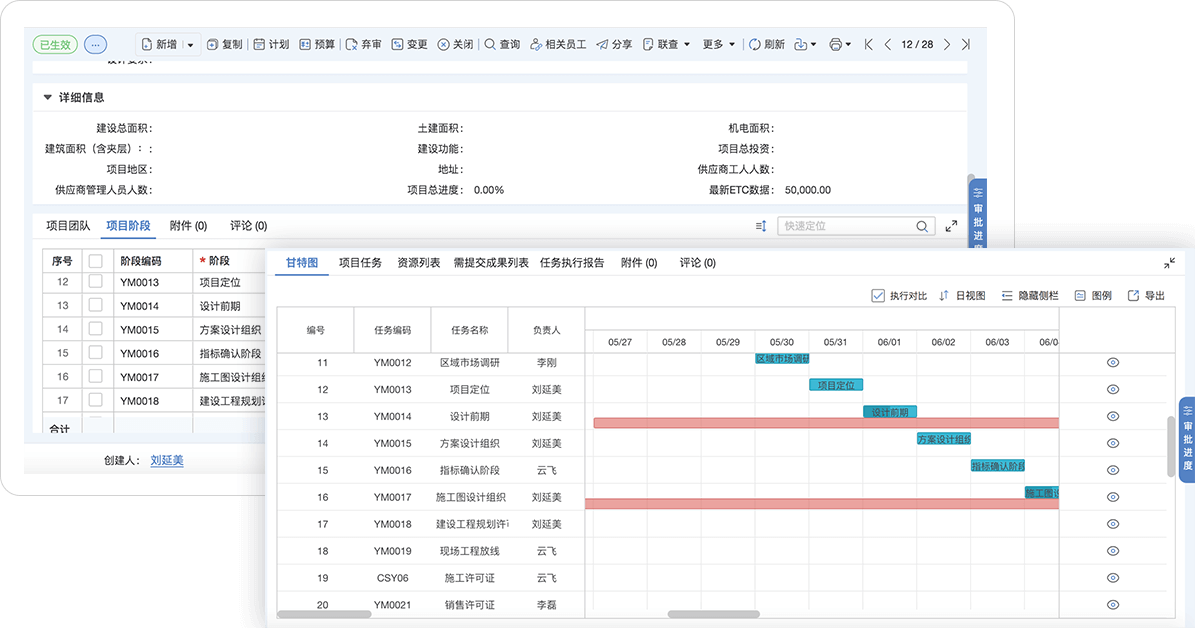
Task: Click the 复制 copy toolbar button
Action: click(x=222, y=44)
